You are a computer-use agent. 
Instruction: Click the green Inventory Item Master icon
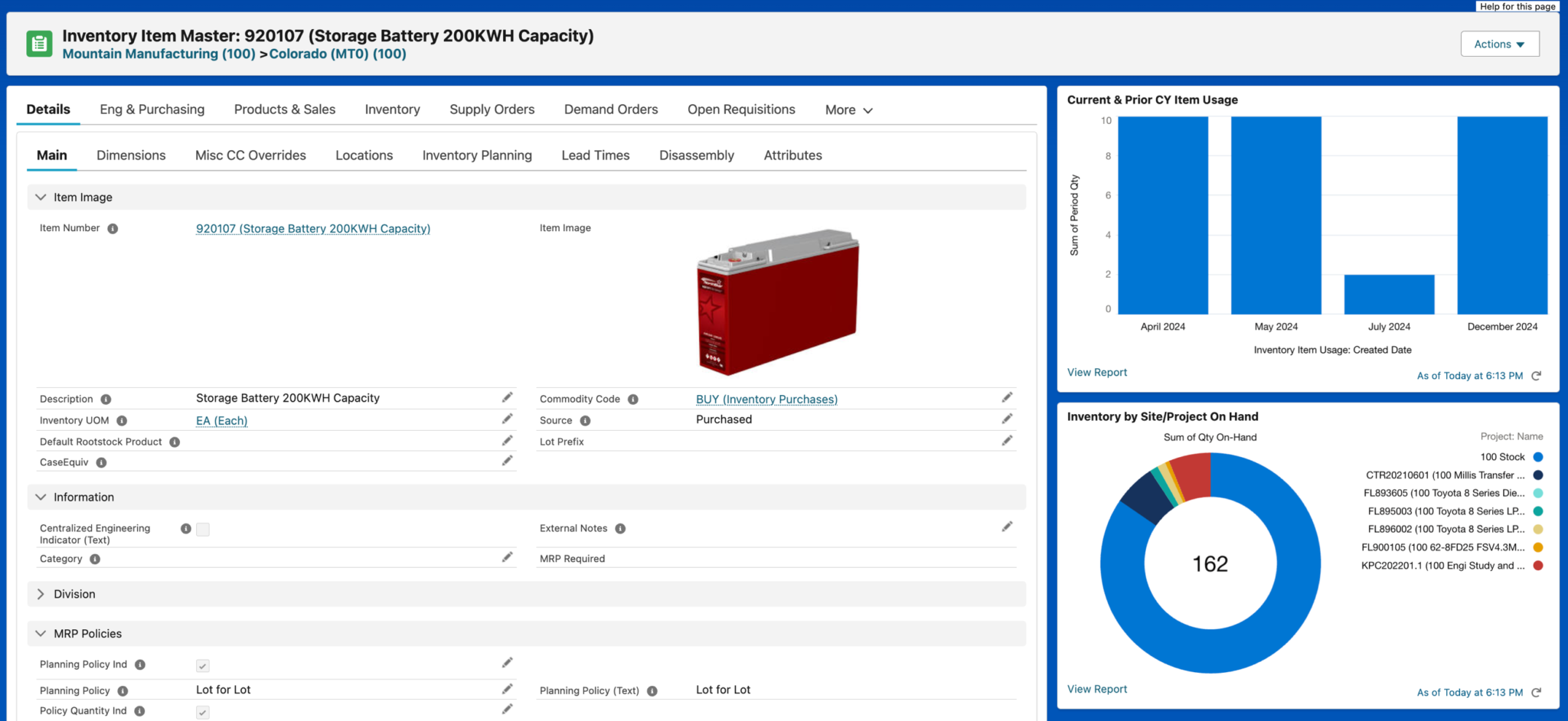[39, 44]
